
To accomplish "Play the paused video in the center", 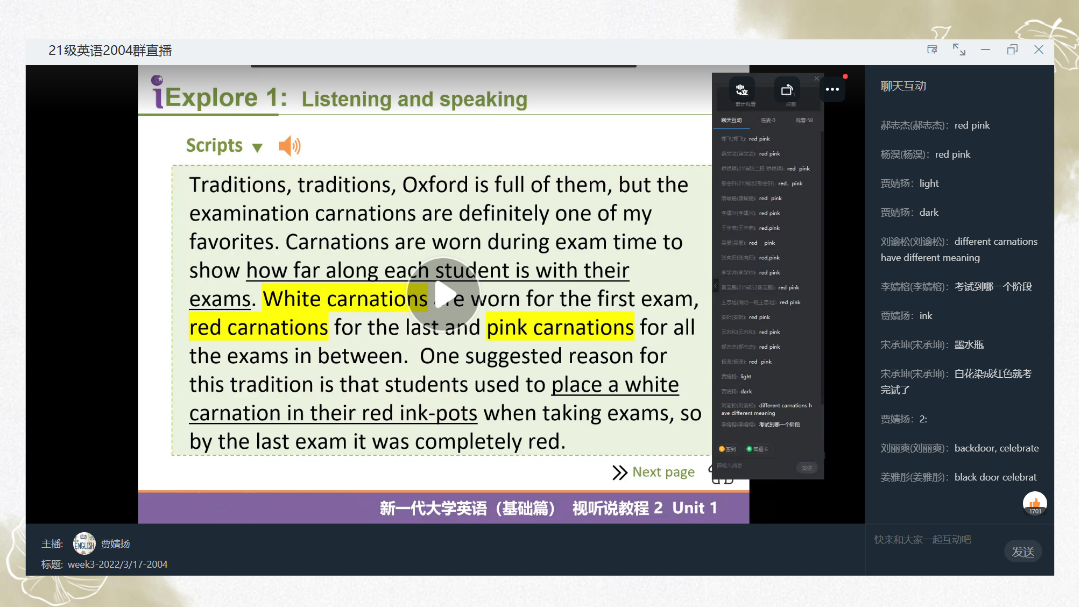I will [443, 295].
